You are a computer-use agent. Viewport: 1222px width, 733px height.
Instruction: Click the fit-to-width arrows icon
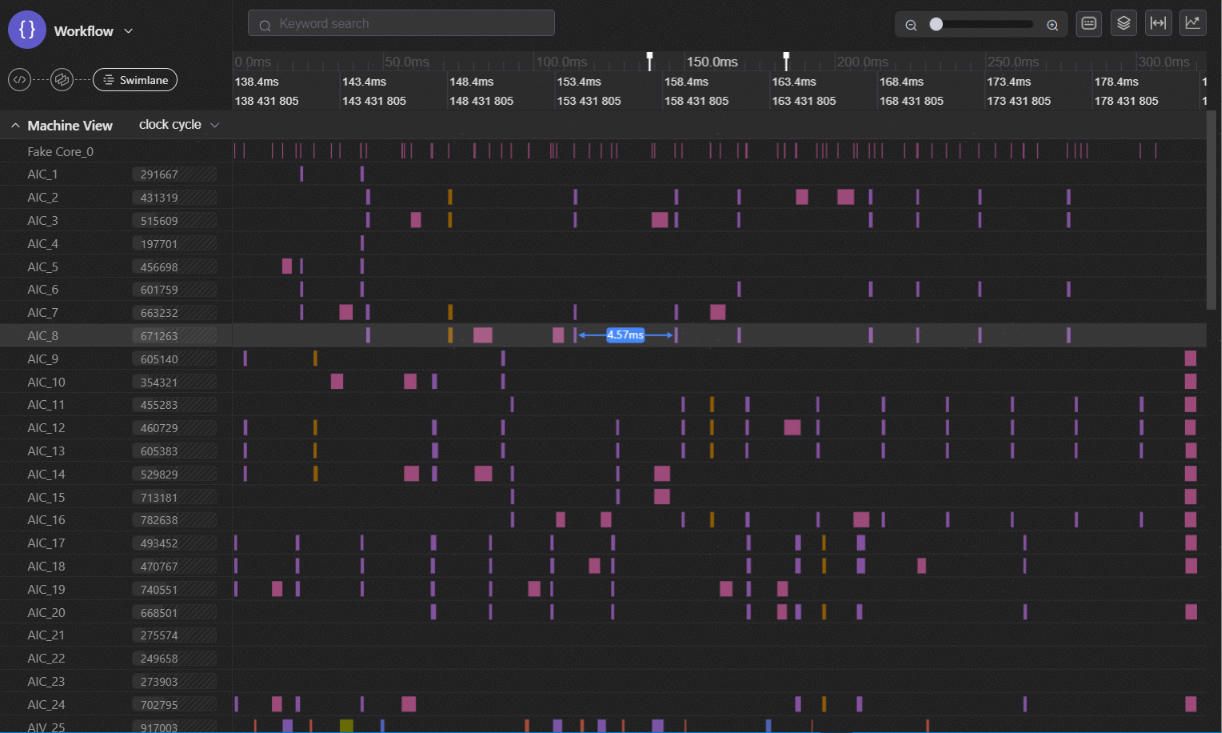(1158, 23)
